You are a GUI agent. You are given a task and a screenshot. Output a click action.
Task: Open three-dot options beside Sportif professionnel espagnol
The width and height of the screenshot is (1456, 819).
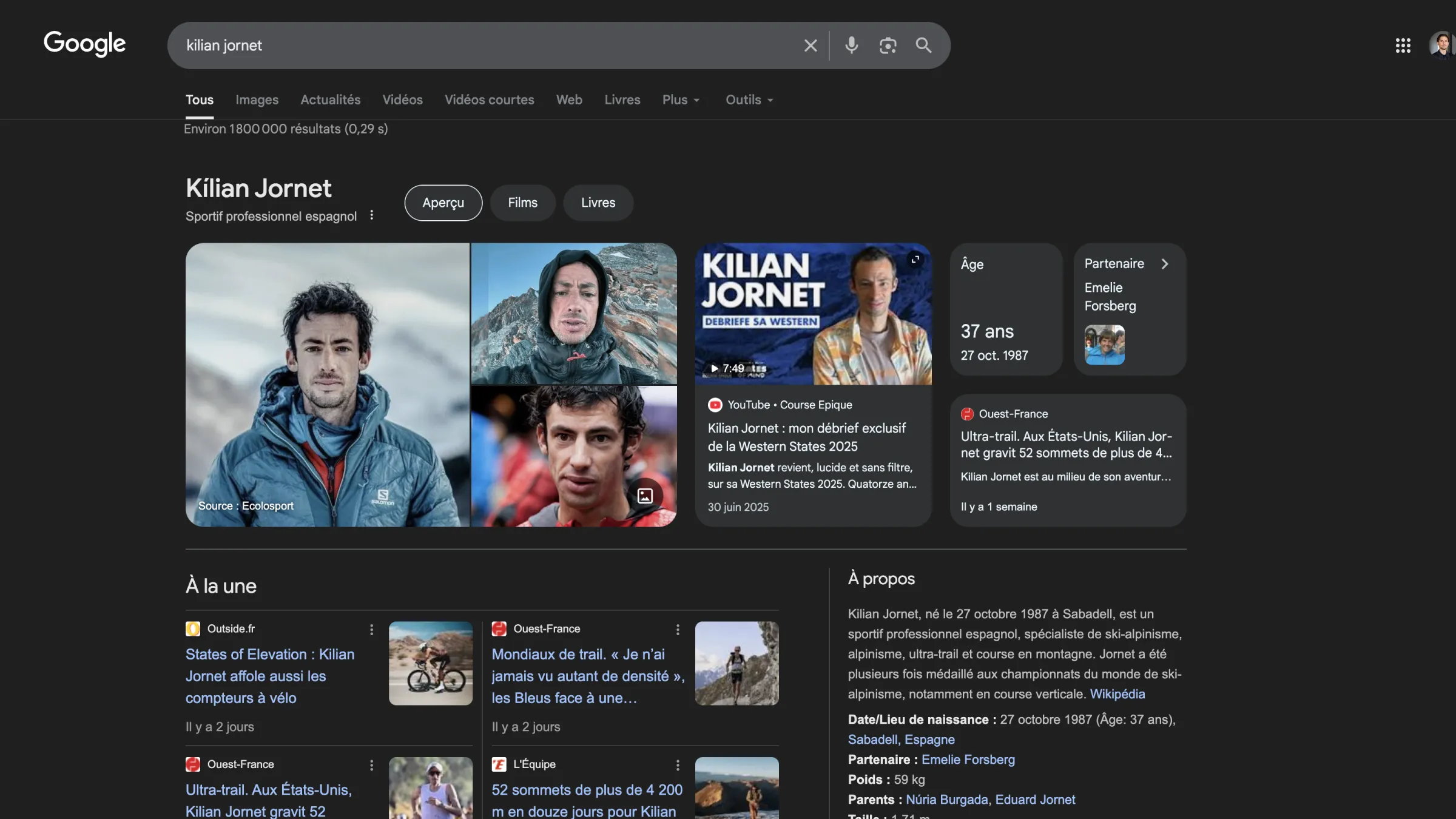[371, 215]
